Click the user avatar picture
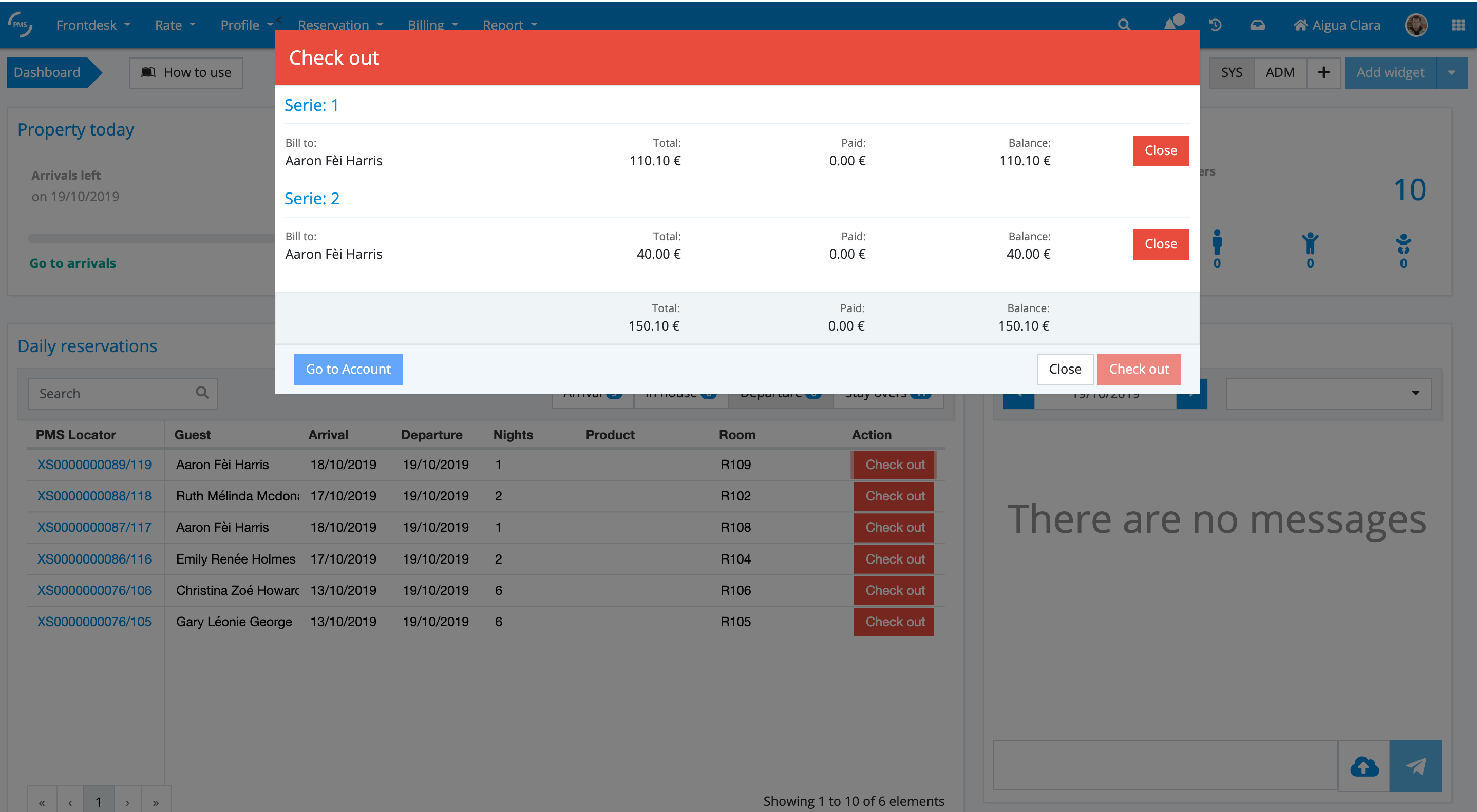Image resolution: width=1477 pixels, height=812 pixels. pyautogui.click(x=1416, y=25)
